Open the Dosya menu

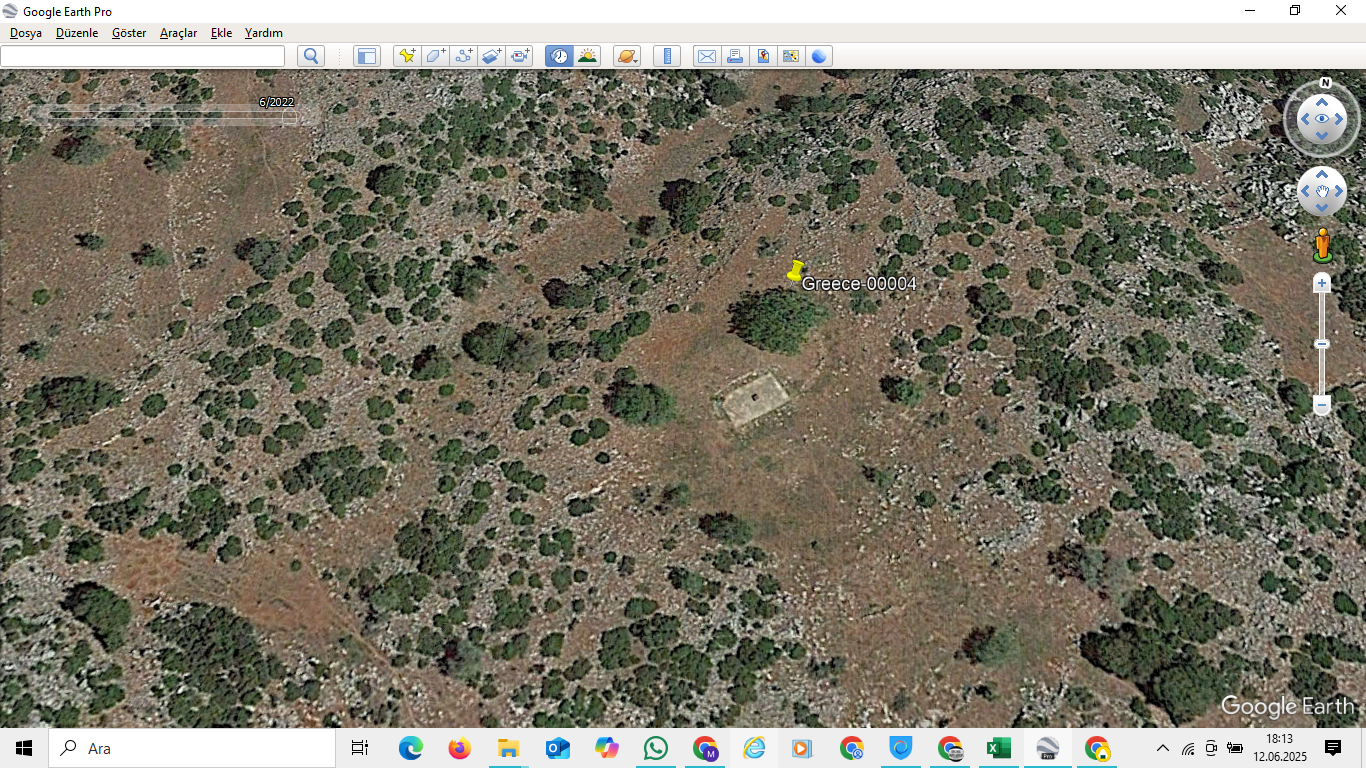click(x=26, y=33)
